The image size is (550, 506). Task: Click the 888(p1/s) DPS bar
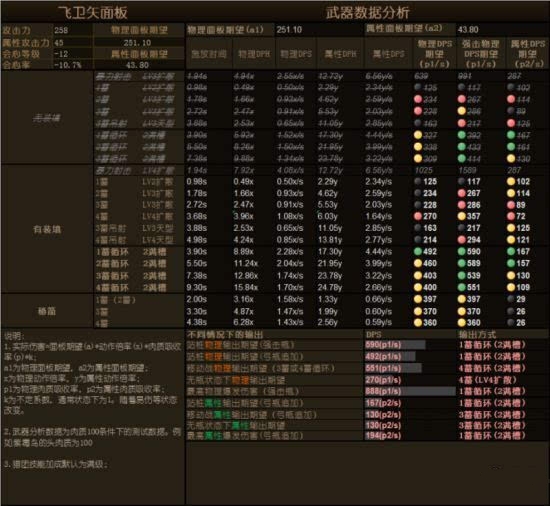[x=410, y=391]
